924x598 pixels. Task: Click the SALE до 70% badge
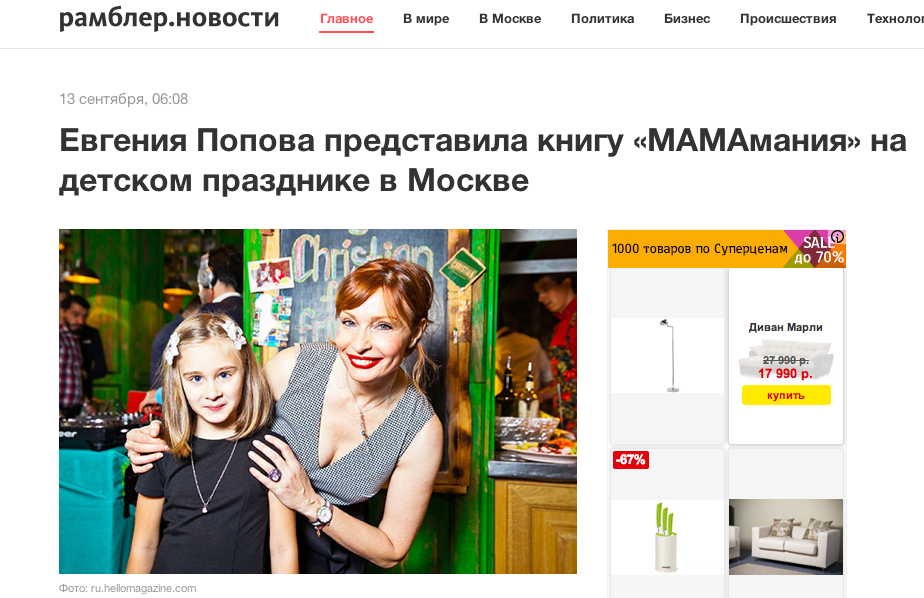click(818, 250)
